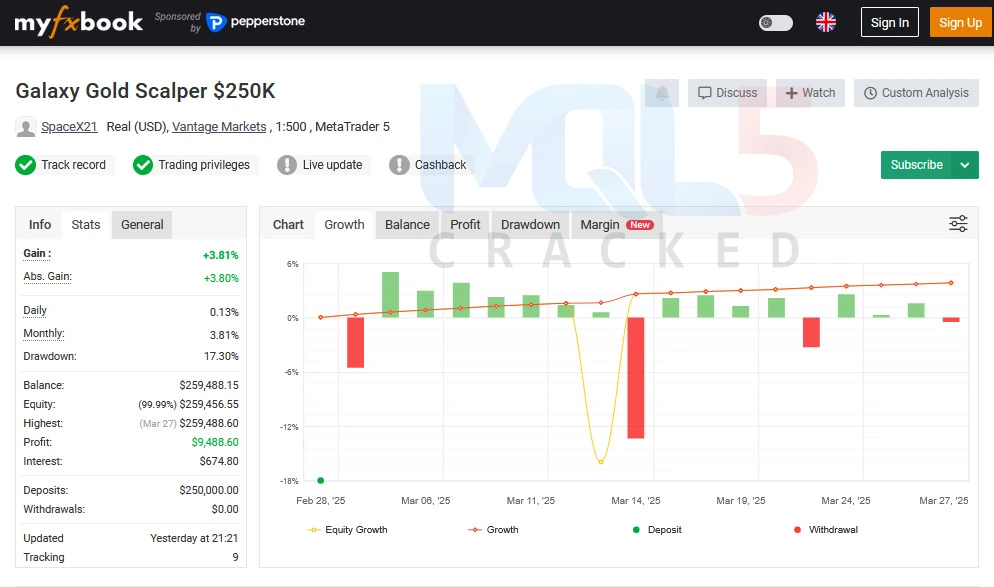Screen dimensions: 994x587
Task: Click the myfxbook logo
Action: point(78,22)
